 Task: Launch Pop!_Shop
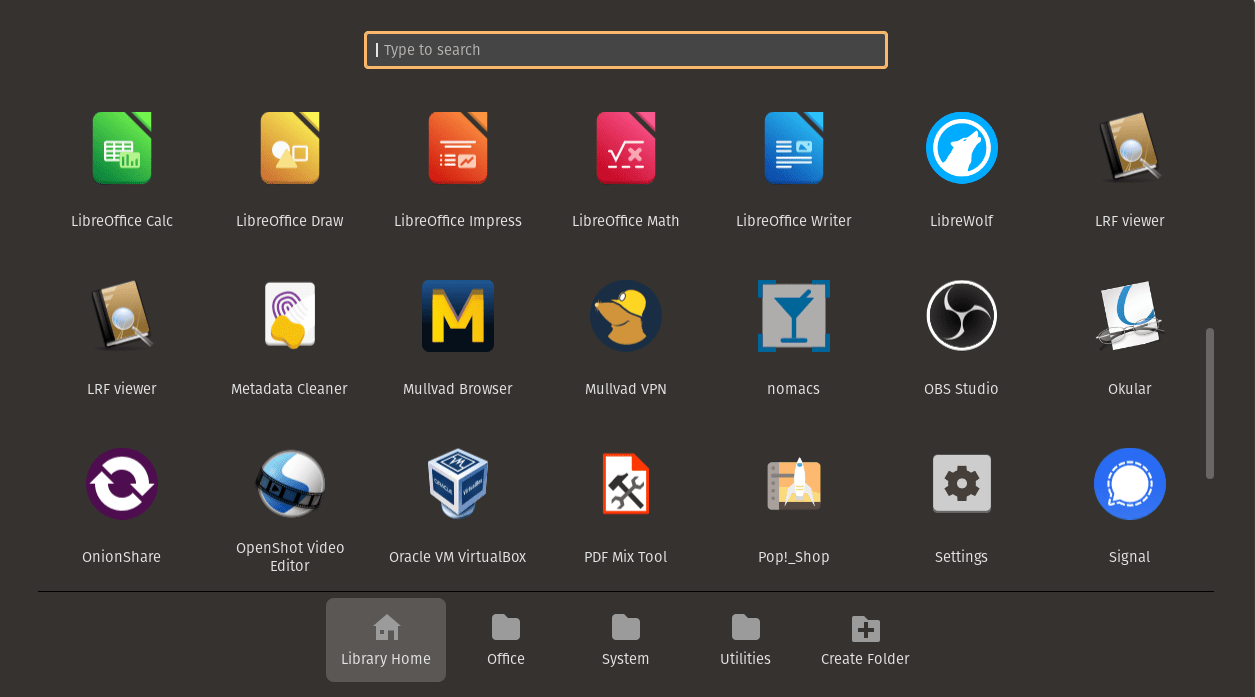point(794,484)
